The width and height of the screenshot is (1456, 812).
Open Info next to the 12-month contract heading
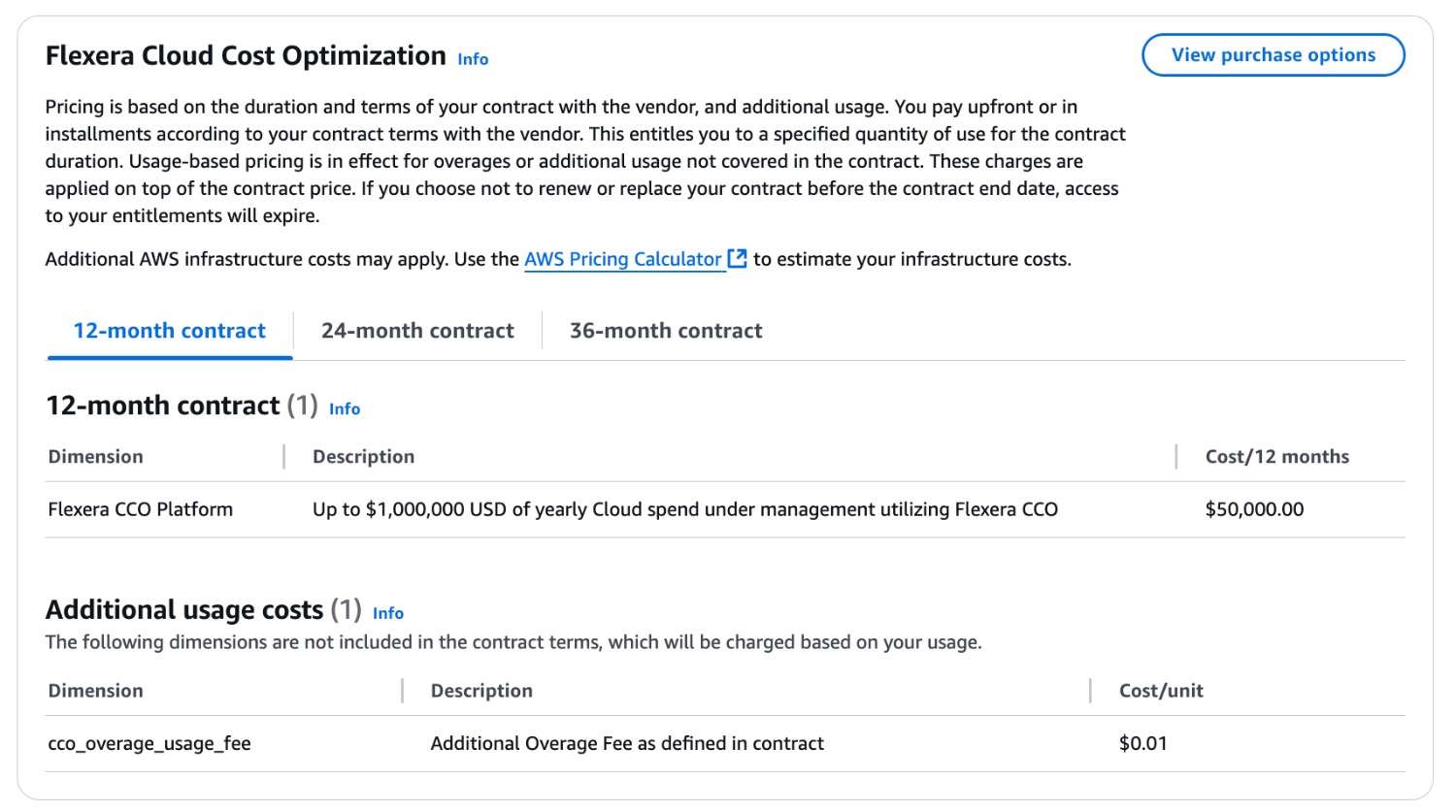pyautogui.click(x=345, y=409)
